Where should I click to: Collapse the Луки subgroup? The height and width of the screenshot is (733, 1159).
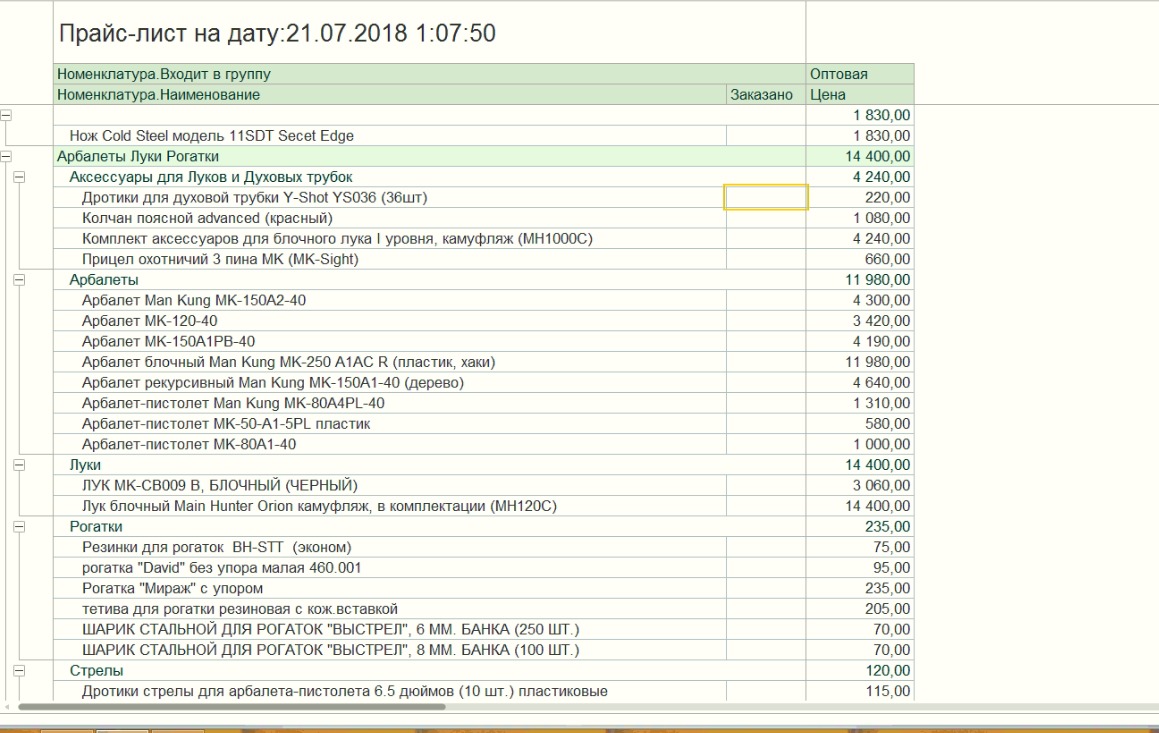19,465
